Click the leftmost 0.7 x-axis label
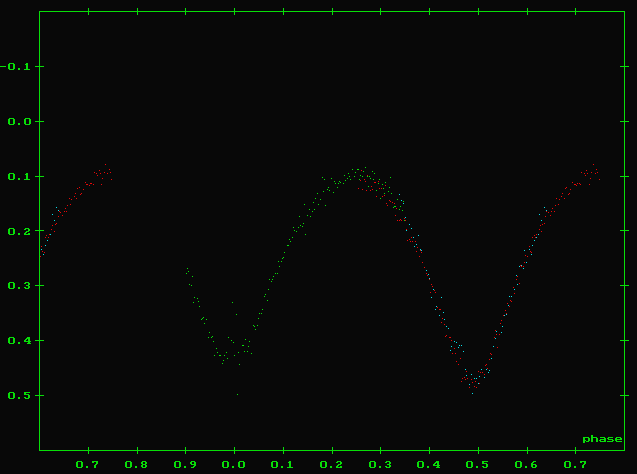 pos(88,465)
